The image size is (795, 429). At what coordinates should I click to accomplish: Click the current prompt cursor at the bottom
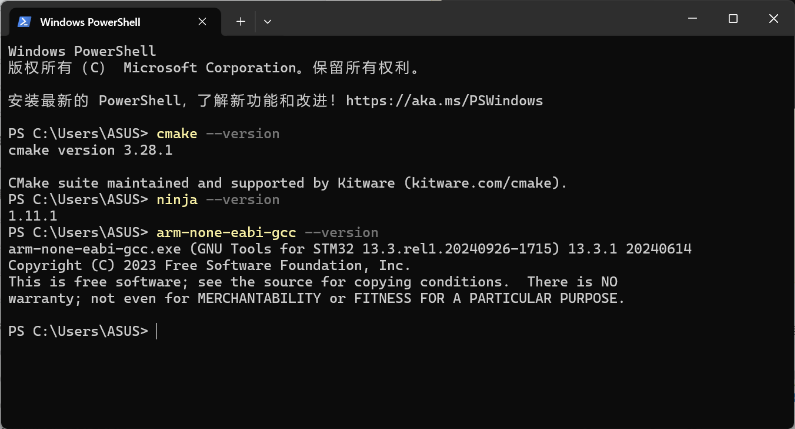click(x=157, y=331)
